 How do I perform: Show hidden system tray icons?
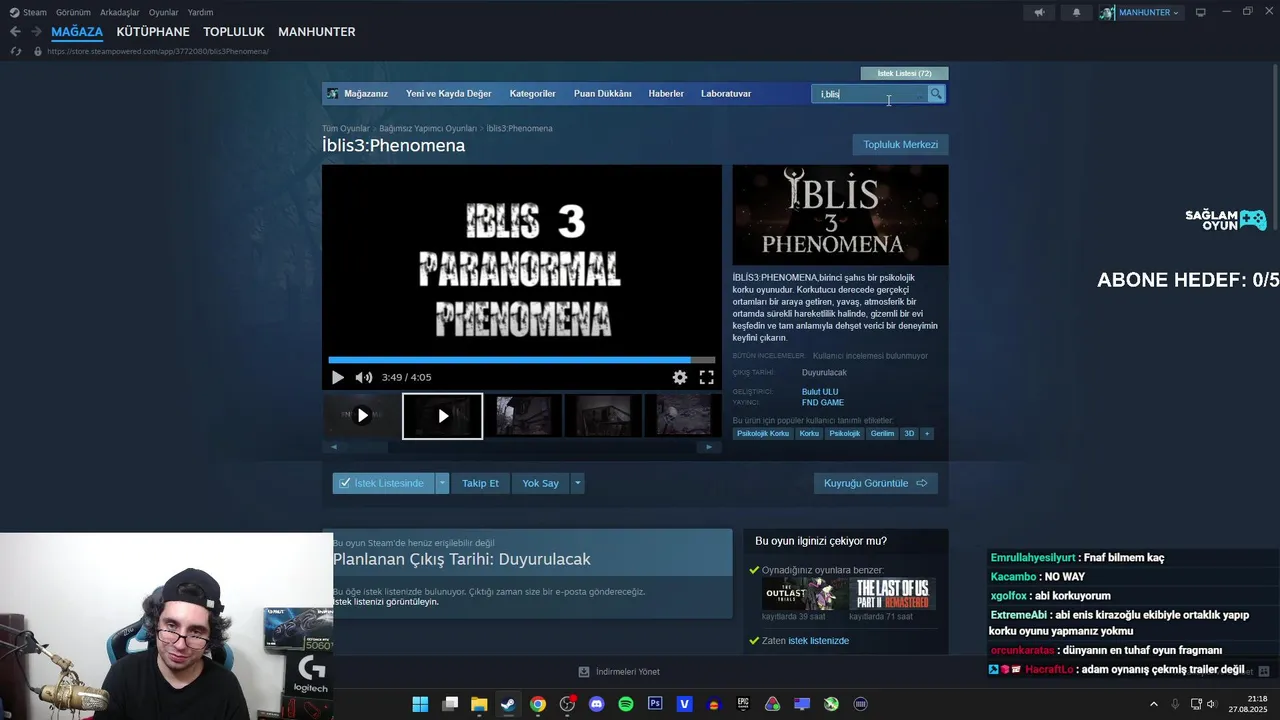[x=1153, y=704]
